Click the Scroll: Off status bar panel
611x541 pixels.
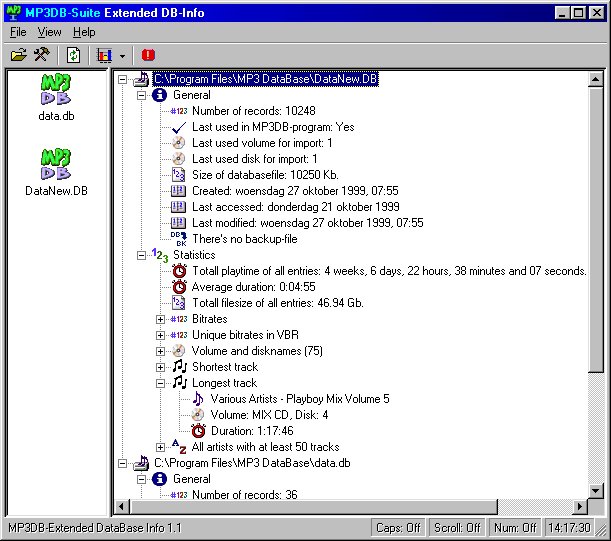click(457, 528)
